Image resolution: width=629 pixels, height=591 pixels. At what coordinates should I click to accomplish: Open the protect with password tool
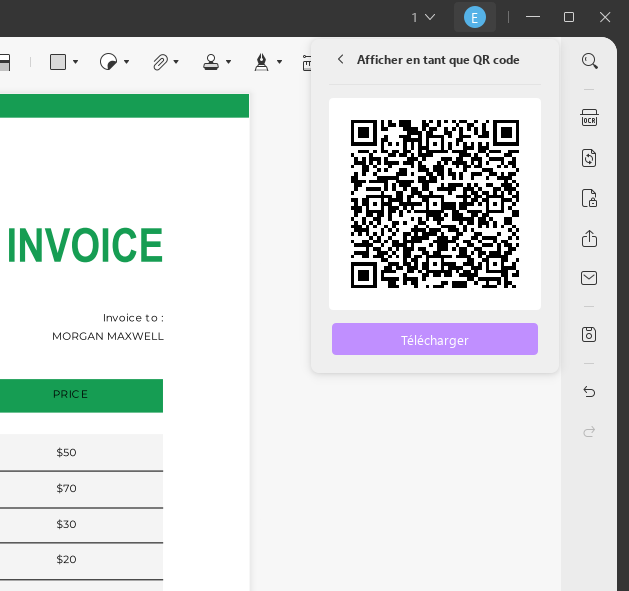pos(589,198)
